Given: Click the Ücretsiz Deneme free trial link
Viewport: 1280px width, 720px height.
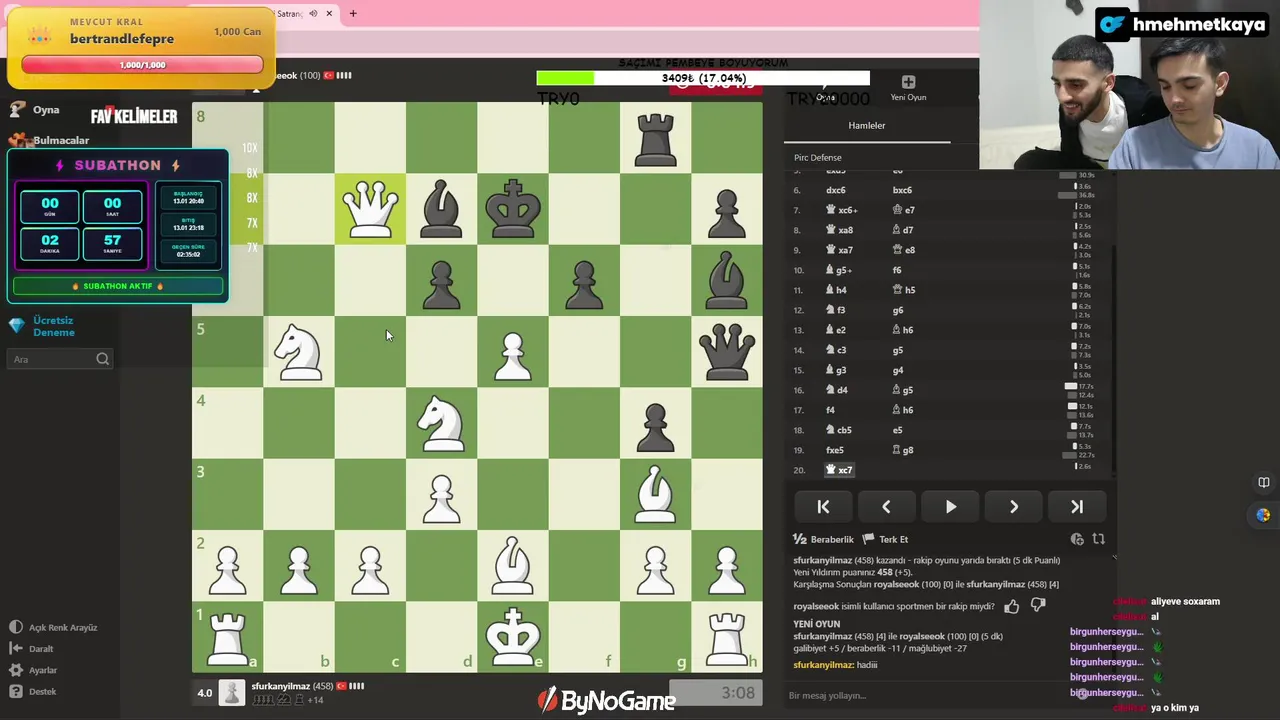Looking at the screenshot, I should pos(42,326).
